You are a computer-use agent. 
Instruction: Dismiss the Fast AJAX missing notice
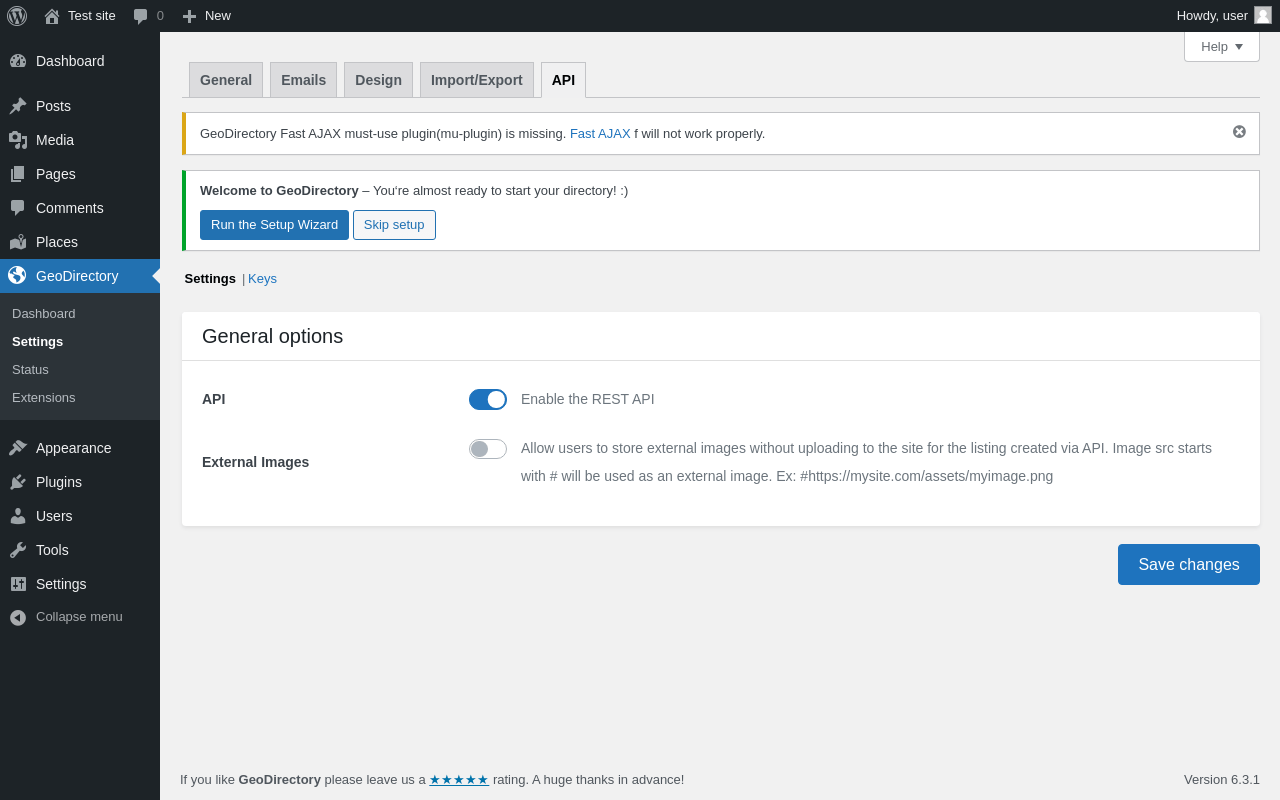point(1239,132)
